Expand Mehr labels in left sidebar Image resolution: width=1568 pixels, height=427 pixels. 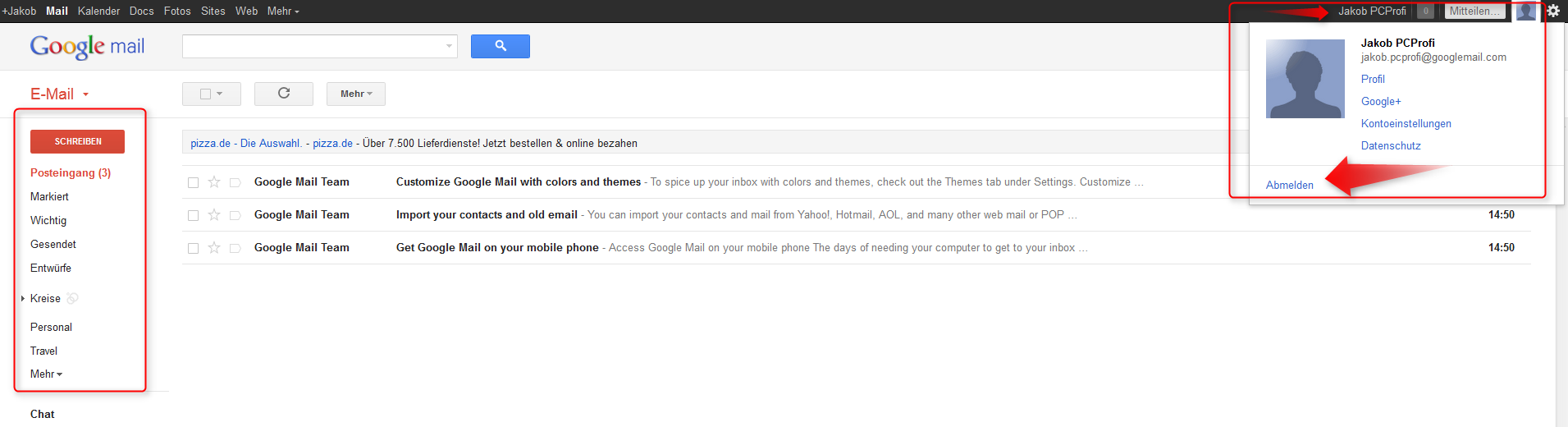[x=46, y=374]
